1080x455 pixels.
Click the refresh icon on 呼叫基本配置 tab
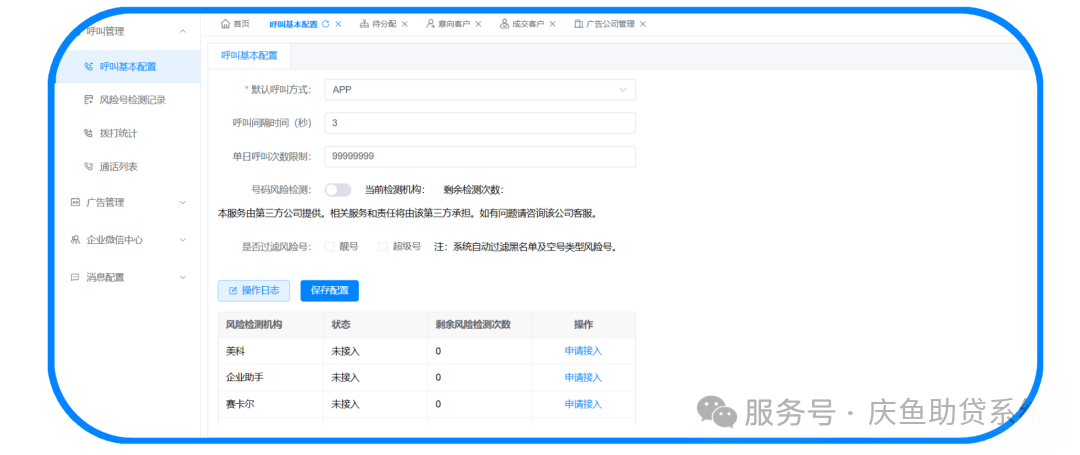[326, 23]
